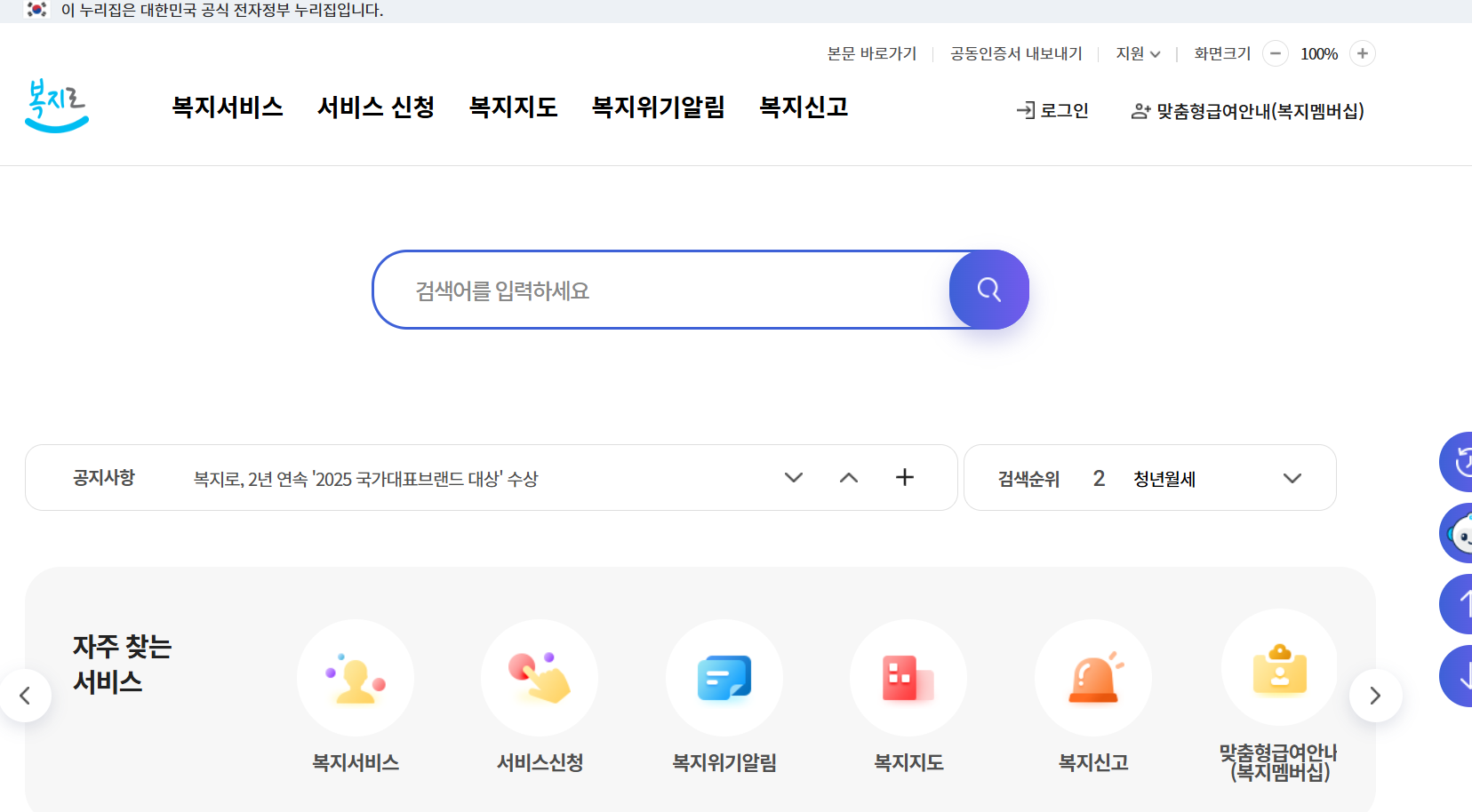Open the 복지위기알림 chat bubble icon

pos(724,678)
